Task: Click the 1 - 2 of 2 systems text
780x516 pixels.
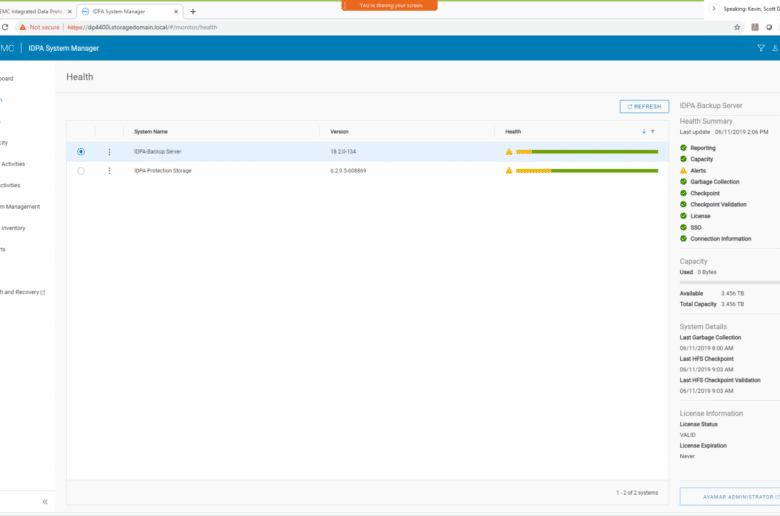Action: [637, 493]
